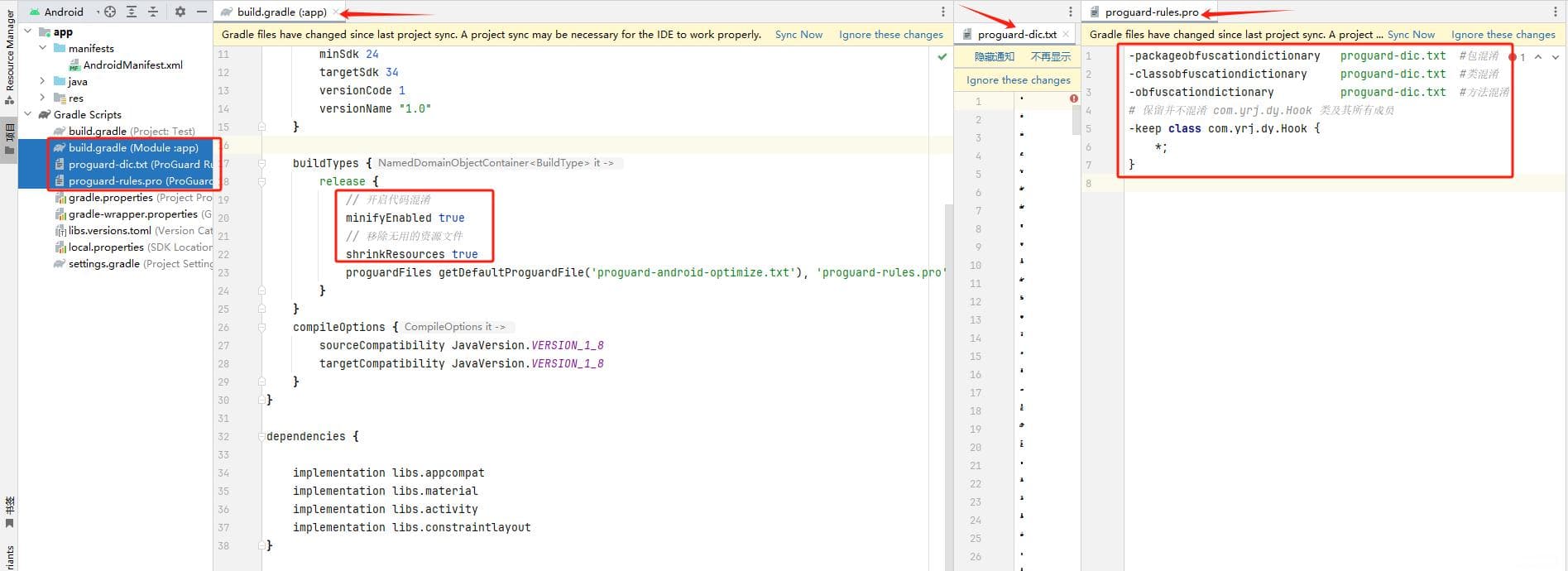Click Ignore these changes in build.gradle banner
Image resolution: width=1568 pixels, height=571 pixels.
point(890,34)
